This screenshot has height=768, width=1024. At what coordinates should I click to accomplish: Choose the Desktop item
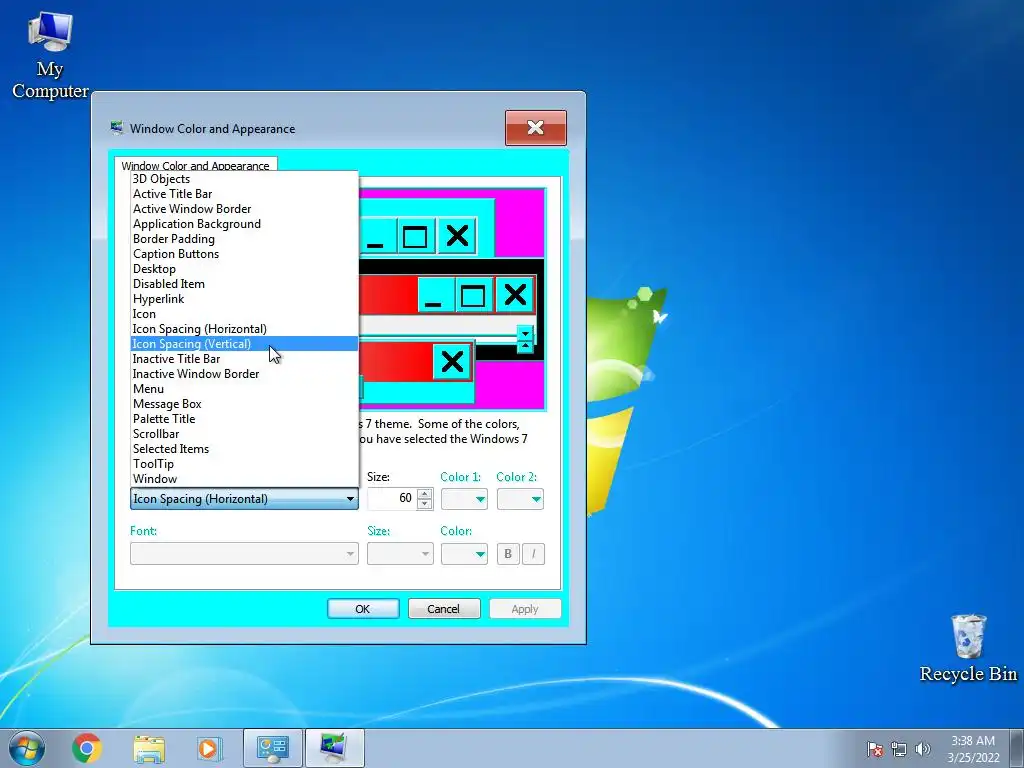coord(244,269)
